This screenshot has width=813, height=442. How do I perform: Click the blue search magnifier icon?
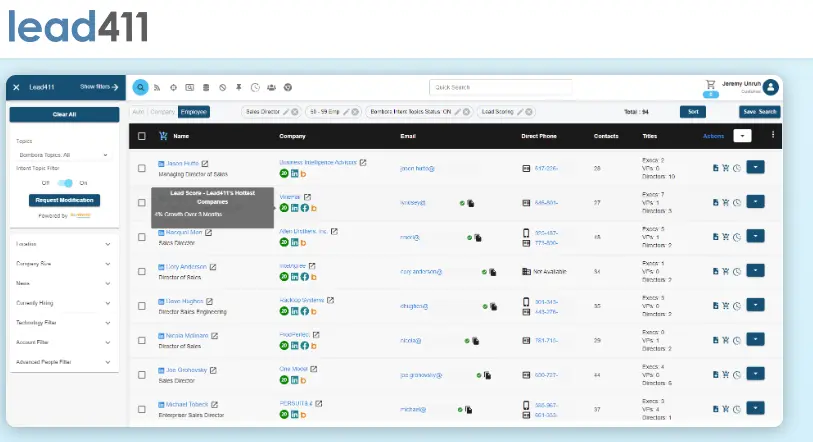point(141,88)
